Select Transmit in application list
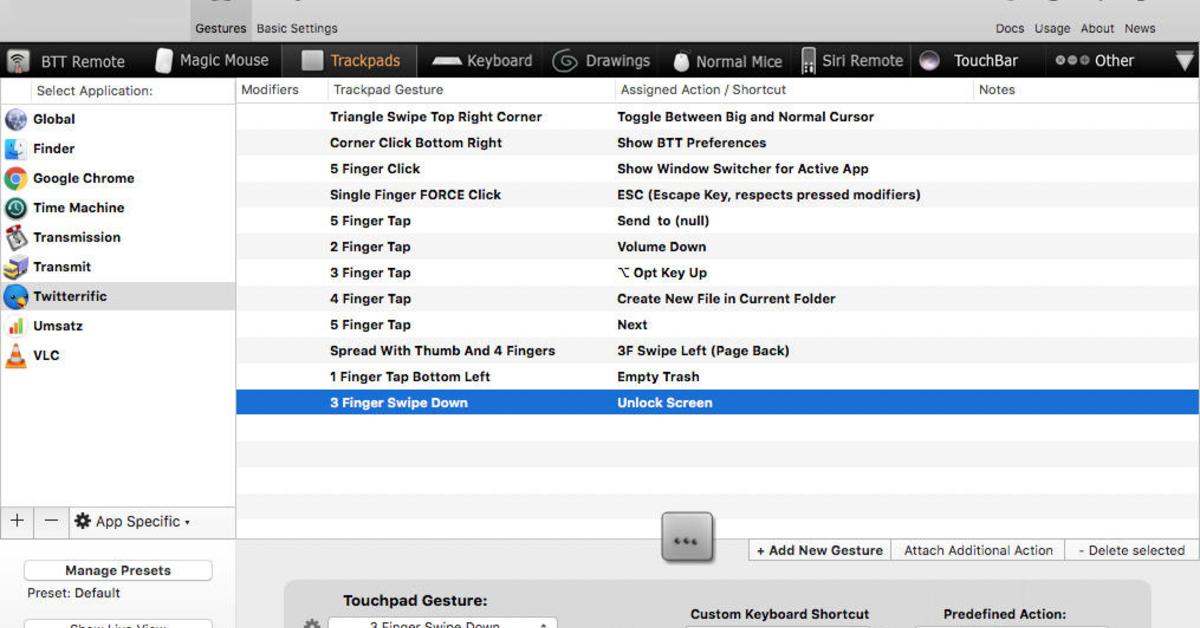 (x=118, y=267)
